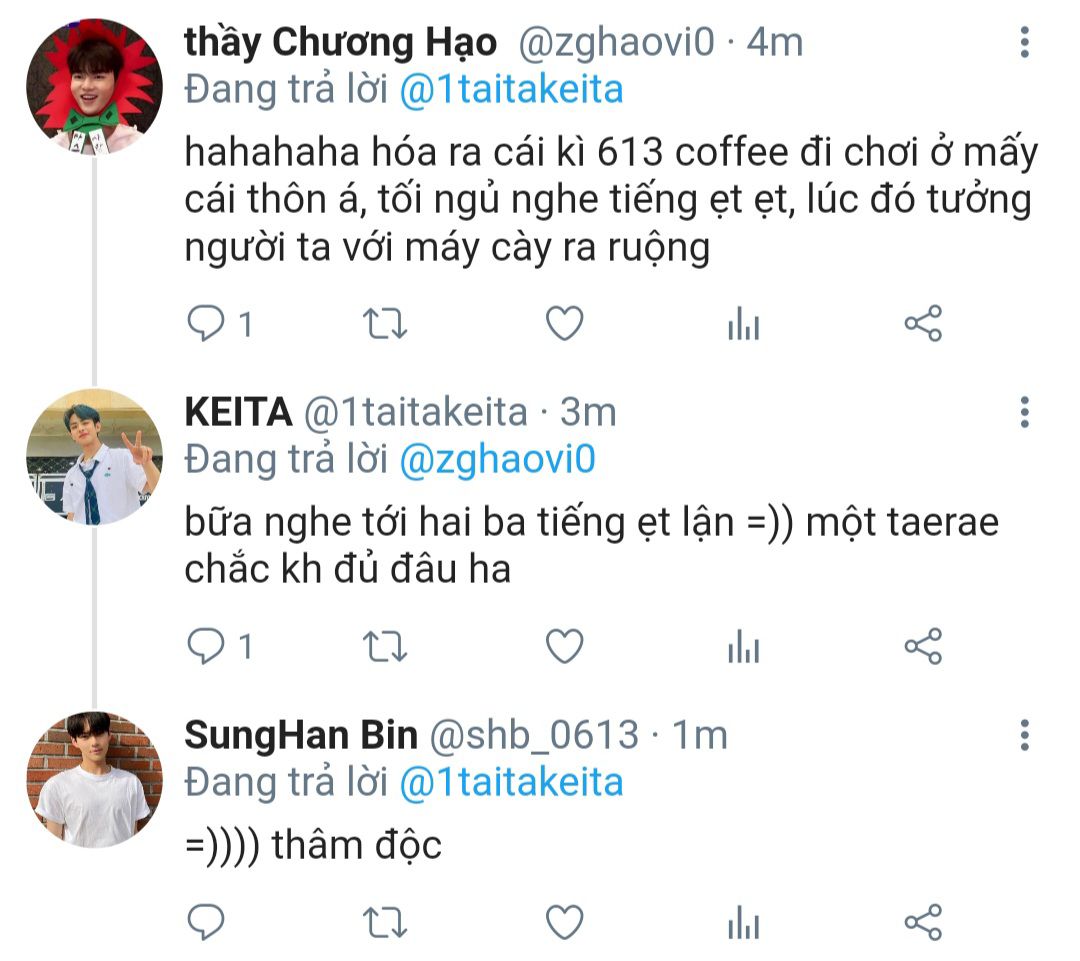View analytics for thầy Chương Hạo's tweet
Image resolution: width=1080 pixels, height=961 pixels.
pyautogui.click(x=744, y=323)
